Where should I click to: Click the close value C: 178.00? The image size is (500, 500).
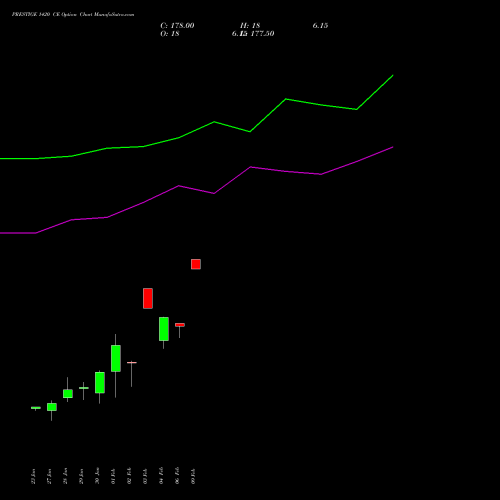pos(177,26)
